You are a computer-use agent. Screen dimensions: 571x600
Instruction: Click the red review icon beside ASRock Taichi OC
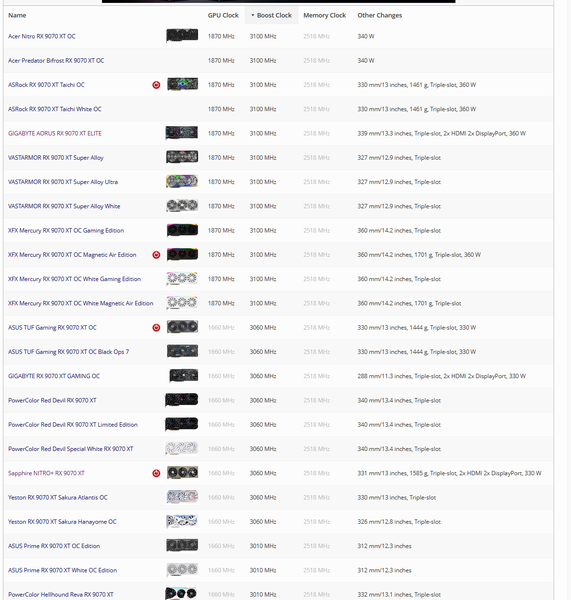pyautogui.click(x=156, y=85)
